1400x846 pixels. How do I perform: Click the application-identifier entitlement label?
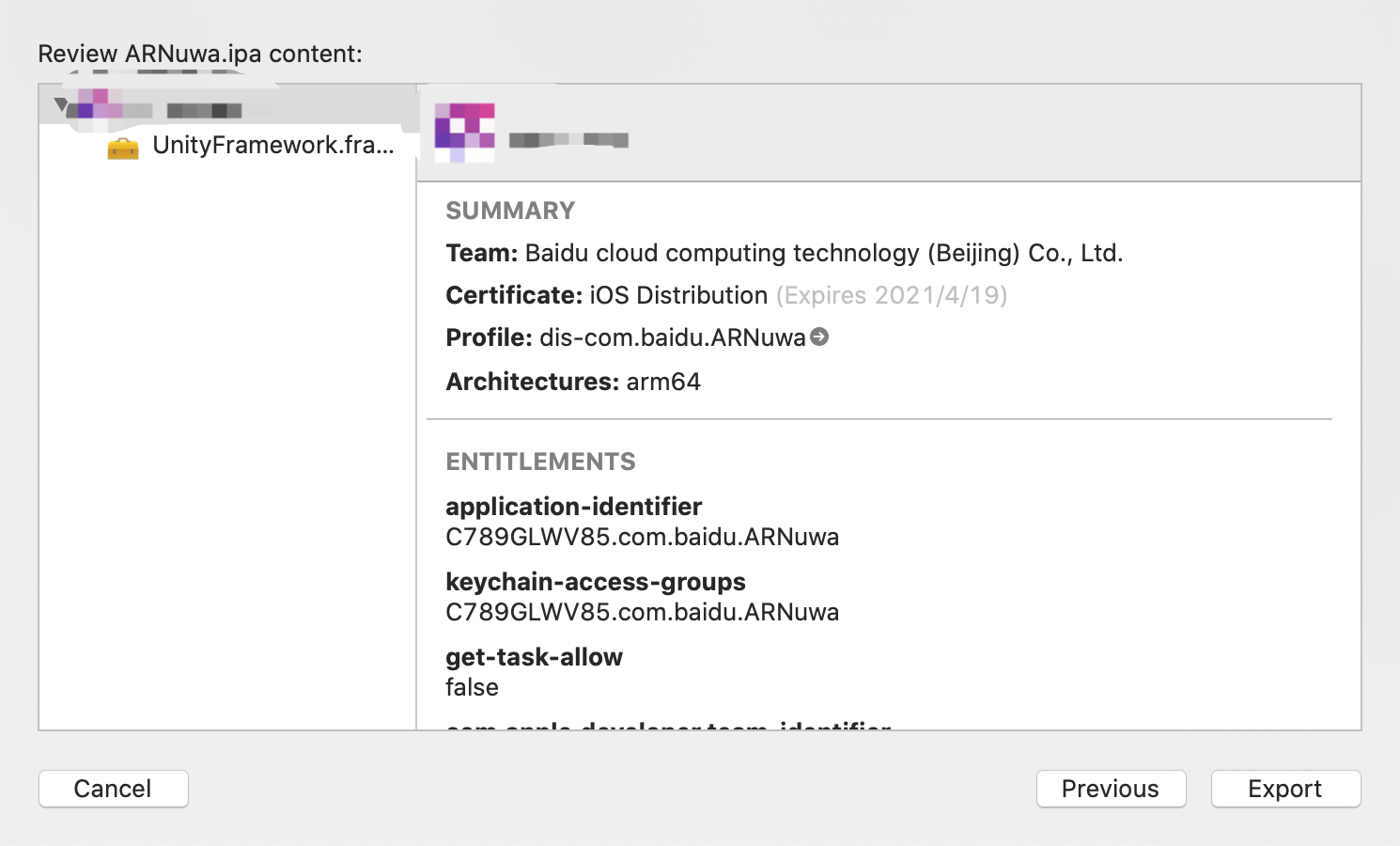pos(574,507)
